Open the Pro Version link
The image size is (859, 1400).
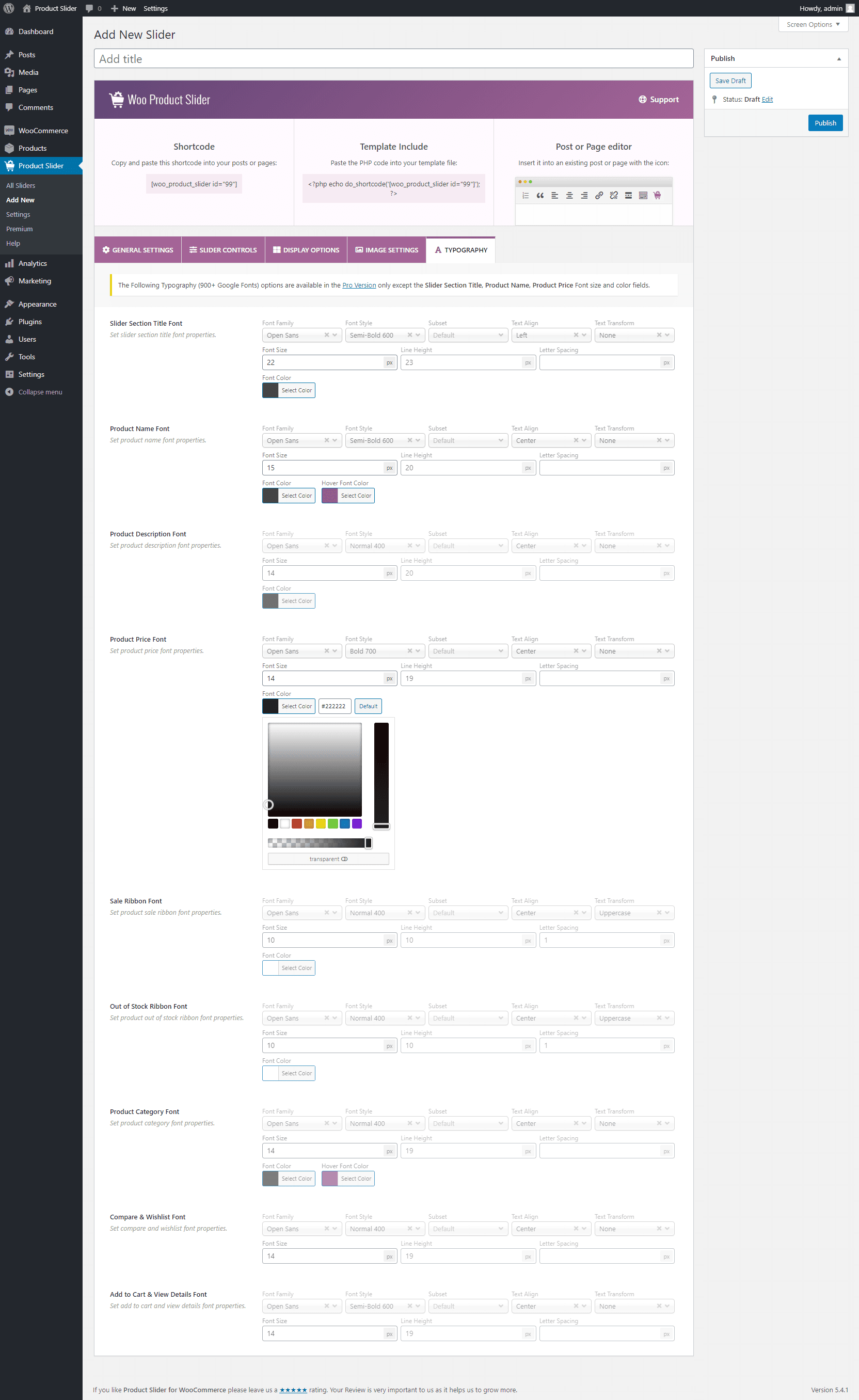pos(359,285)
